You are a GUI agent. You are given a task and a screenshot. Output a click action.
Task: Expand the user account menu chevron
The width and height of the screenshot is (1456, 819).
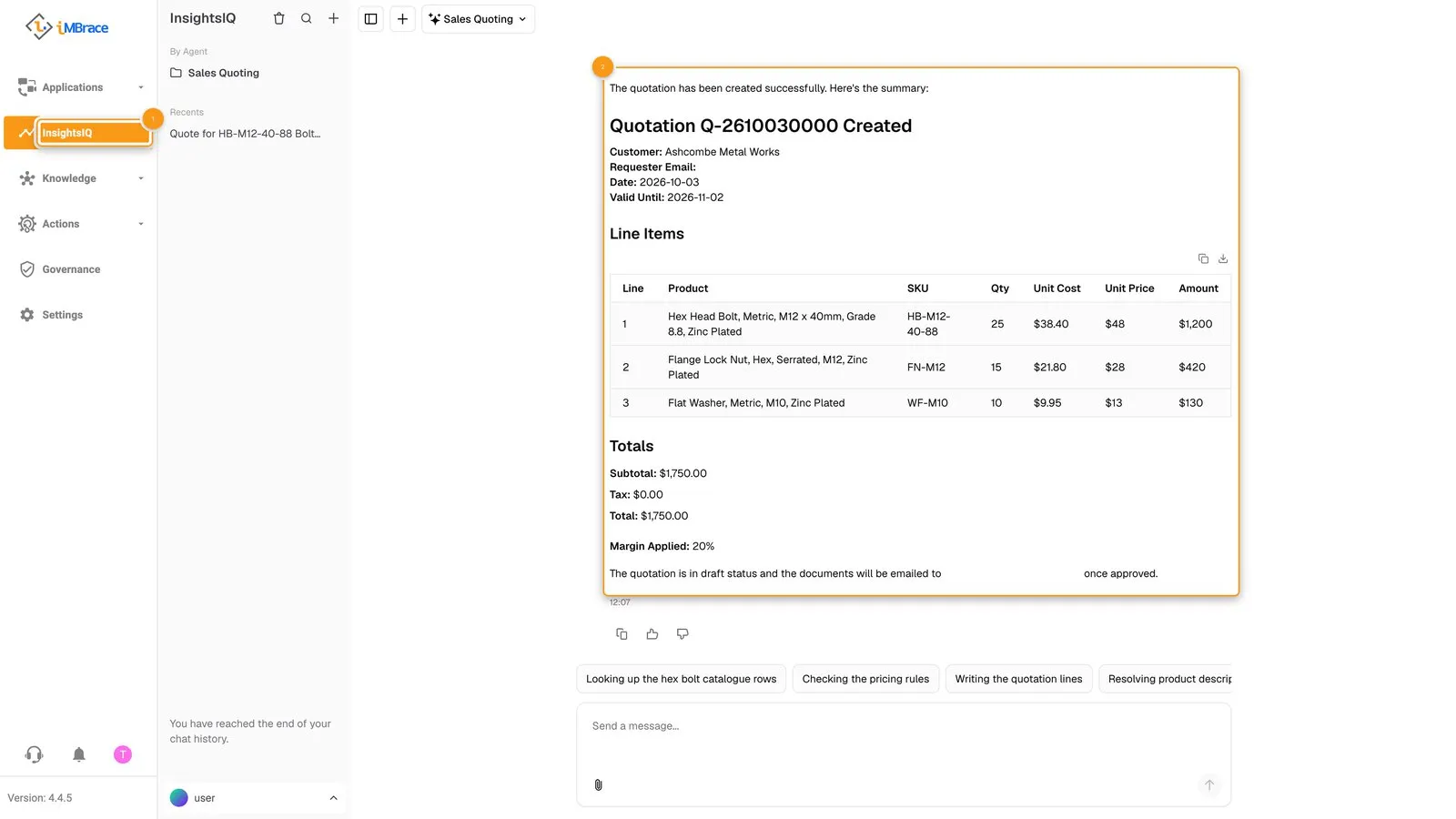tap(333, 798)
